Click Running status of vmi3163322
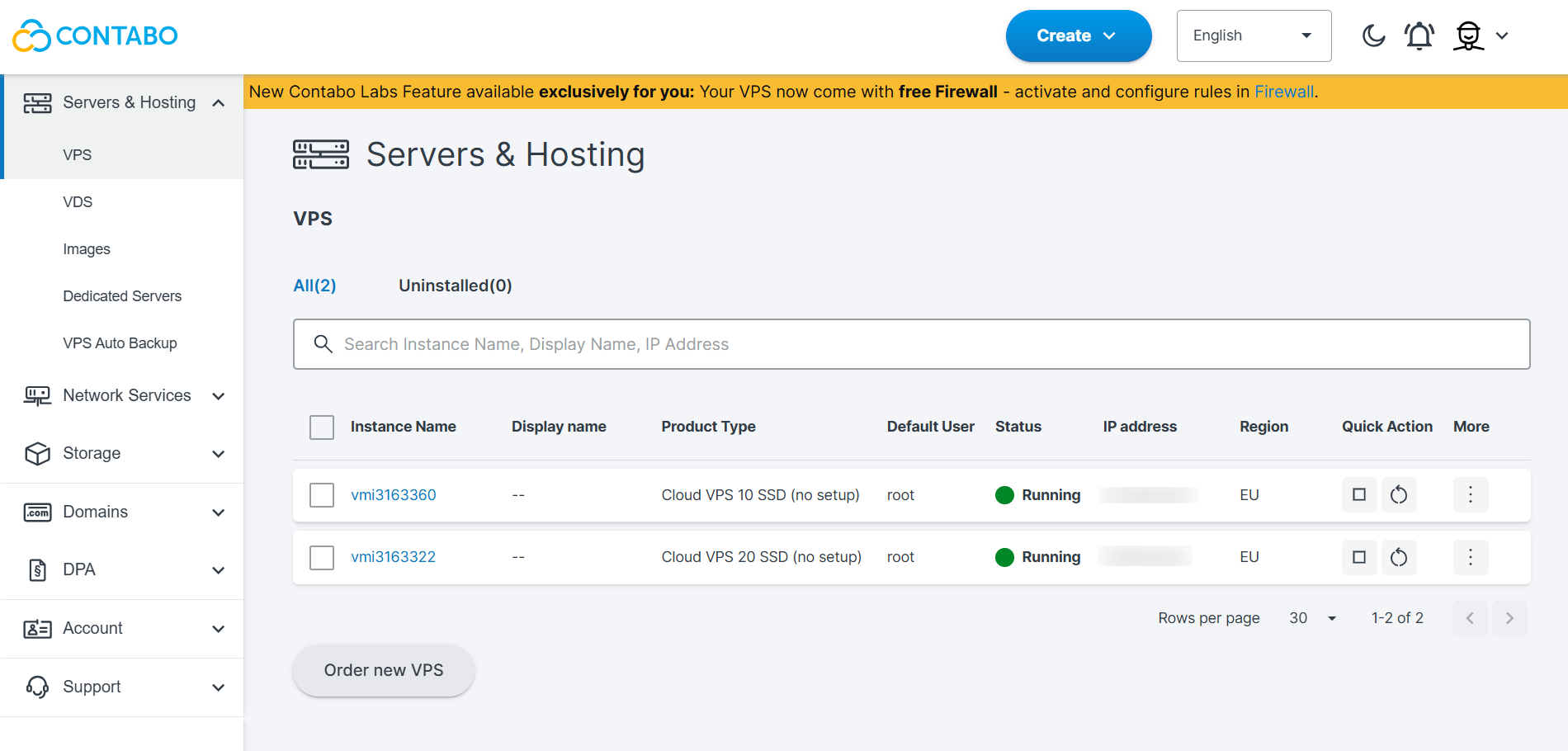 coord(1038,557)
